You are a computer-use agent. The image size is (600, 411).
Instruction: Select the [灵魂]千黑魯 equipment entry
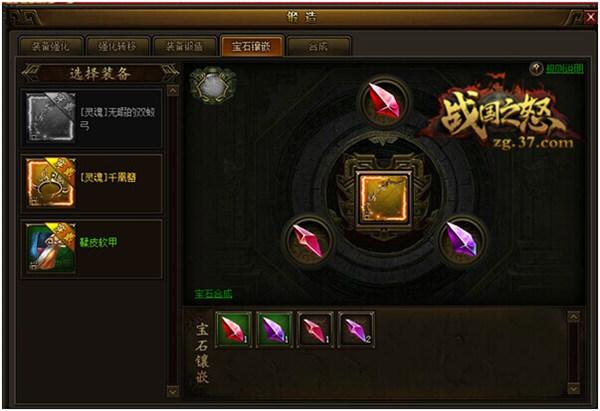92,184
